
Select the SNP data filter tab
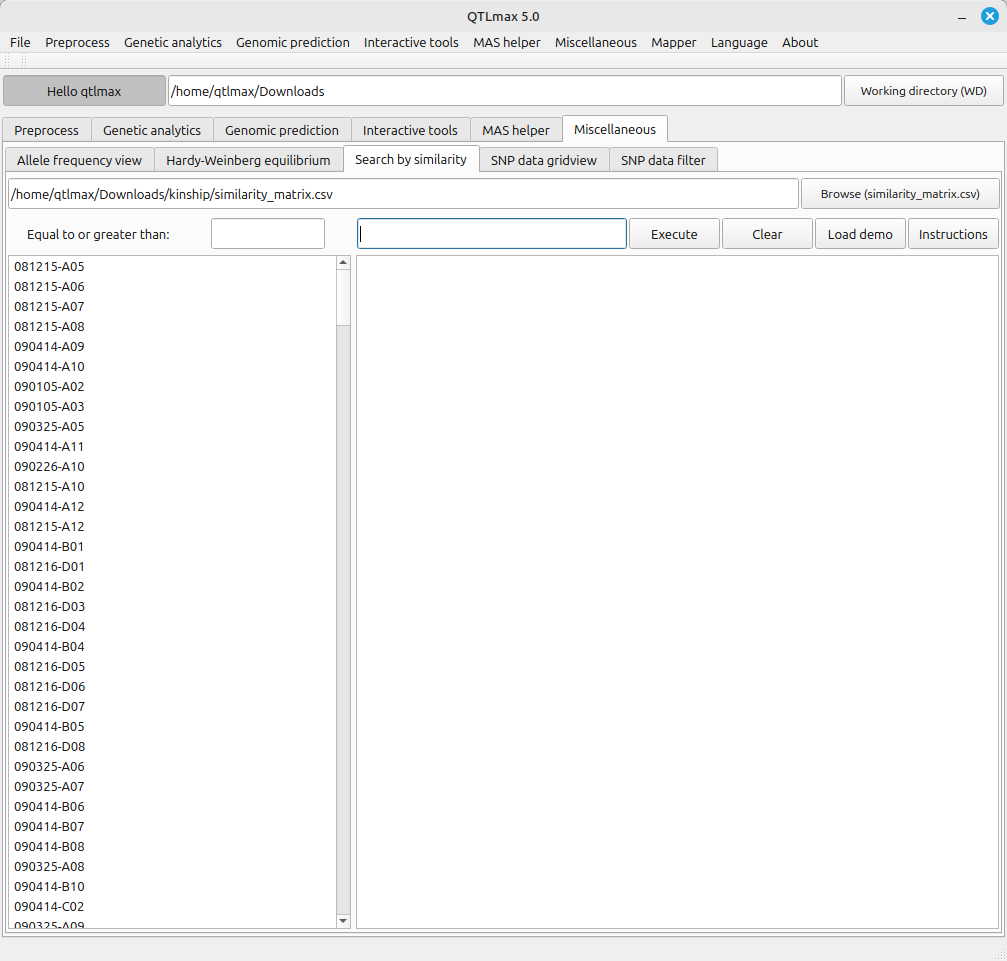pos(662,160)
